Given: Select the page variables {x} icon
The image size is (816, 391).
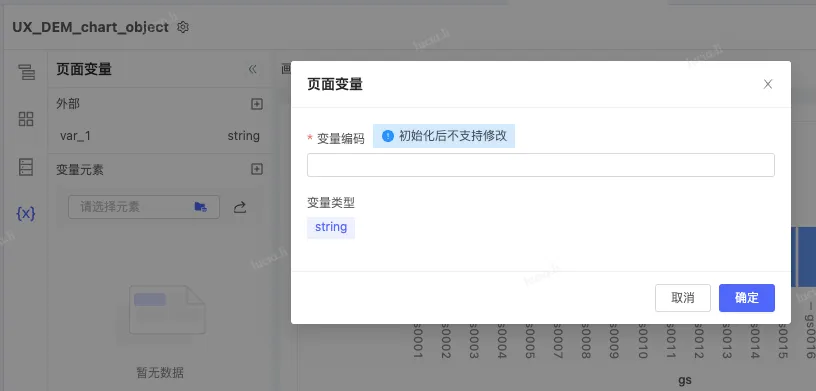Looking at the screenshot, I should pos(26,213).
